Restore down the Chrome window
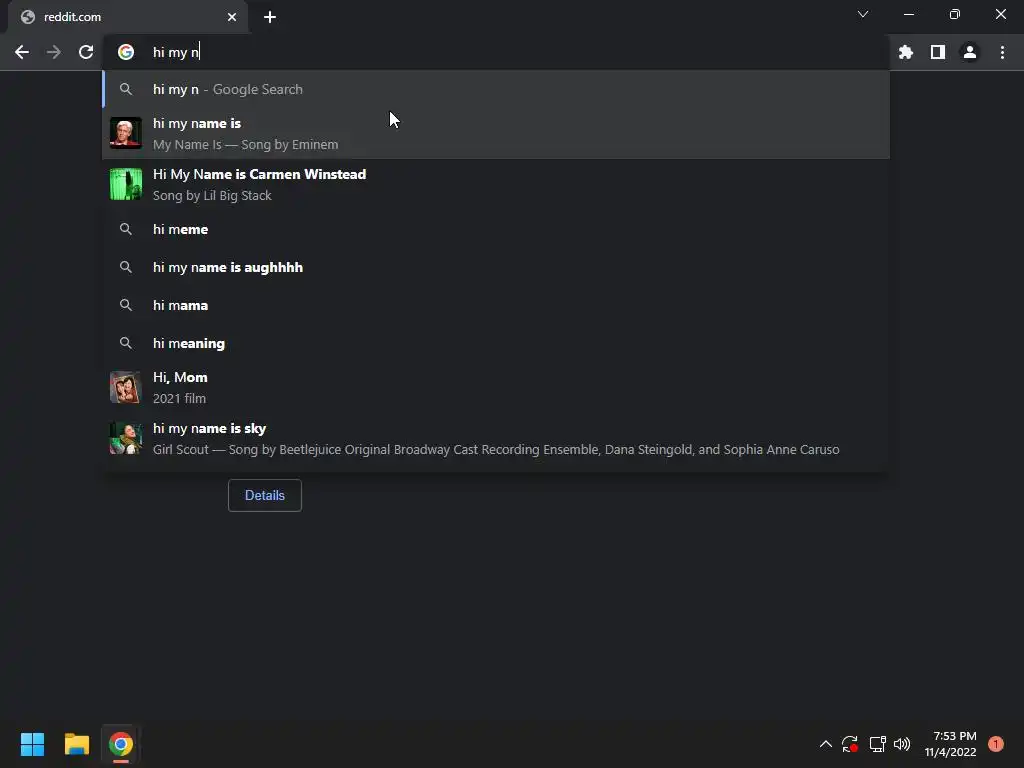1024x768 pixels. pos(955,14)
